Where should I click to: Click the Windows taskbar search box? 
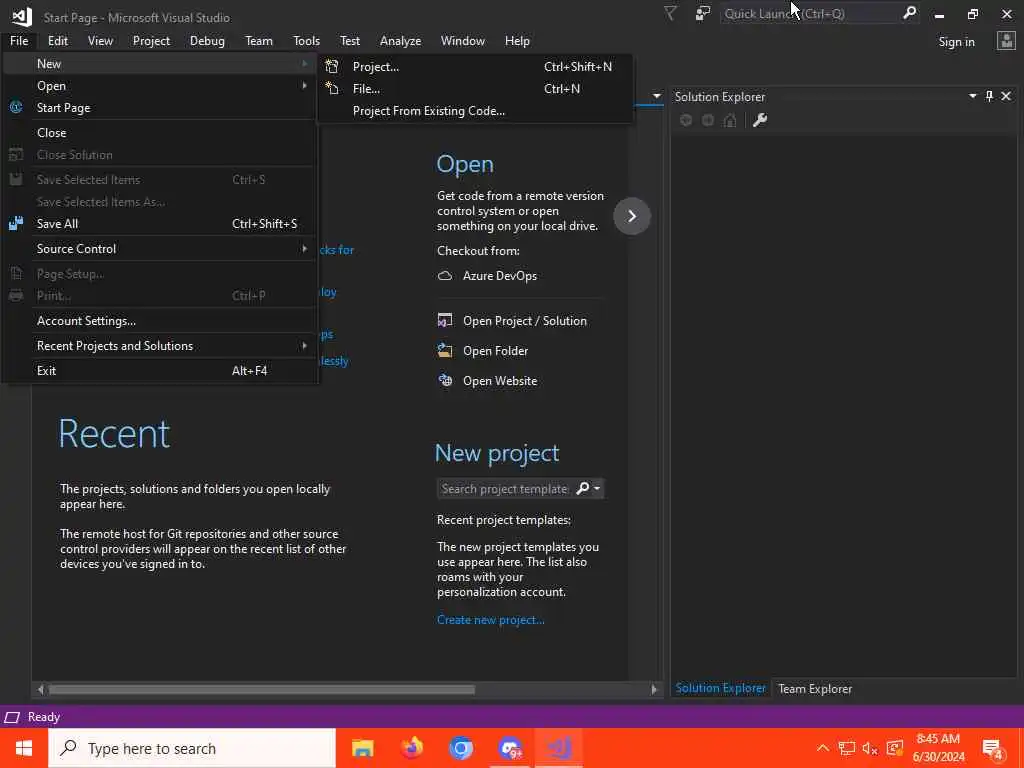(x=192, y=748)
